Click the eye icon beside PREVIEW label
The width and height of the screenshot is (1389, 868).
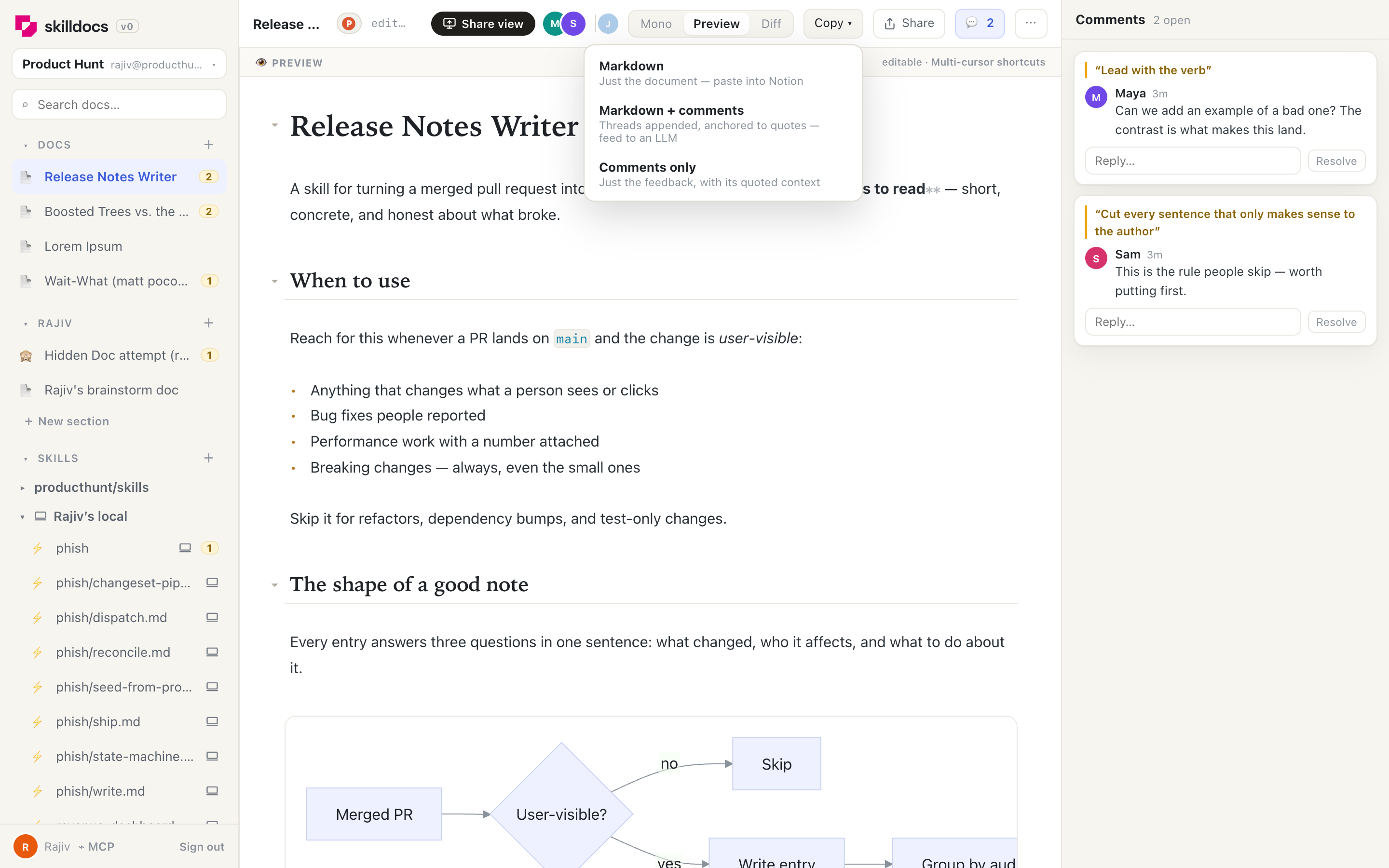(x=261, y=62)
